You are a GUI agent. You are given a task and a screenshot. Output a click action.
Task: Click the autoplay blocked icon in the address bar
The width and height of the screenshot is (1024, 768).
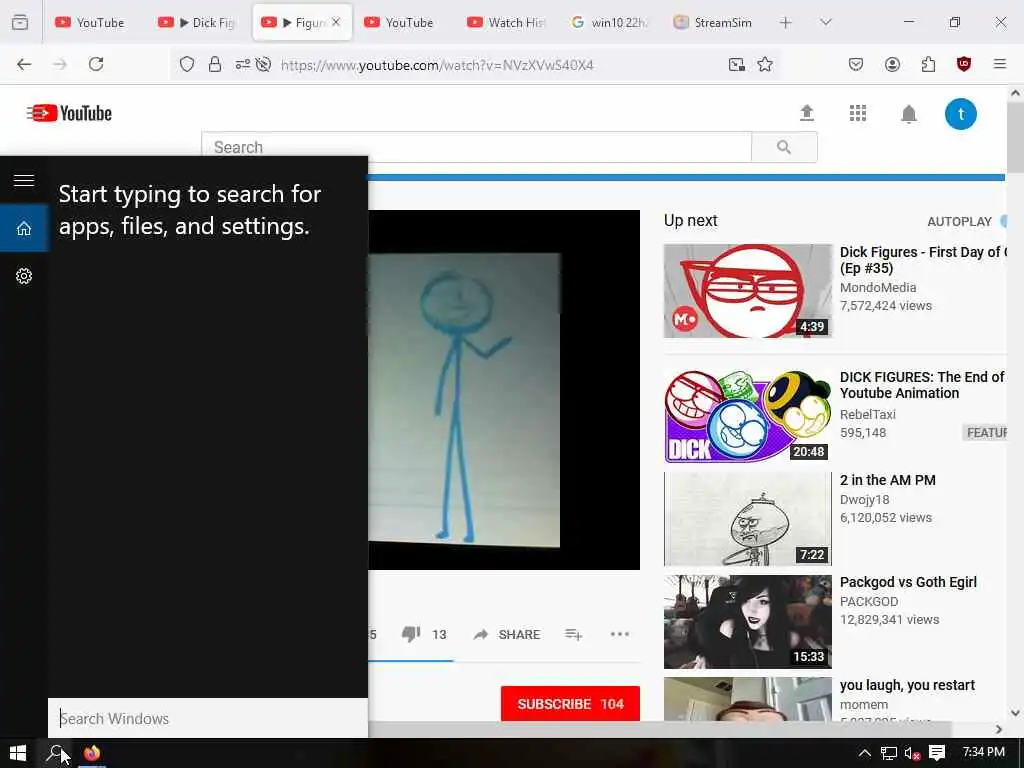click(x=263, y=64)
